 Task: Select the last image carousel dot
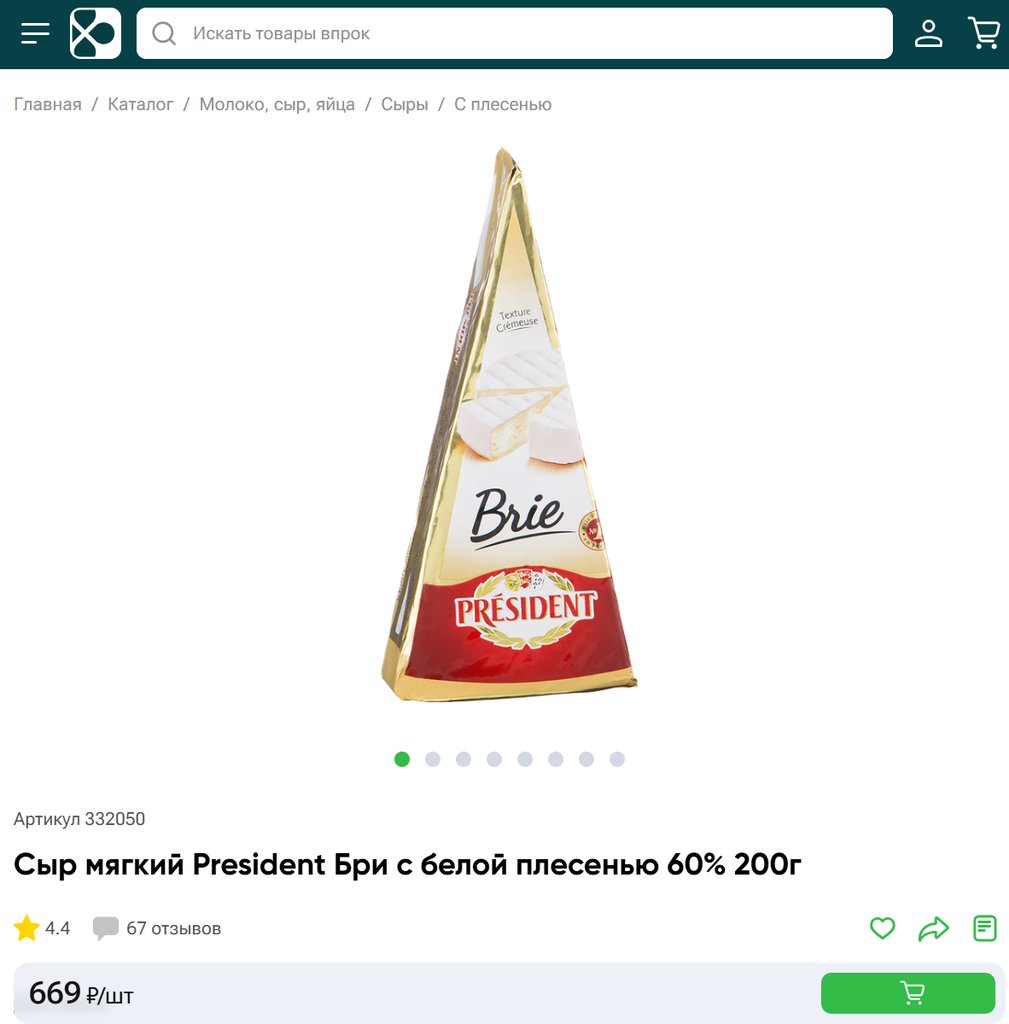coord(617,759)
